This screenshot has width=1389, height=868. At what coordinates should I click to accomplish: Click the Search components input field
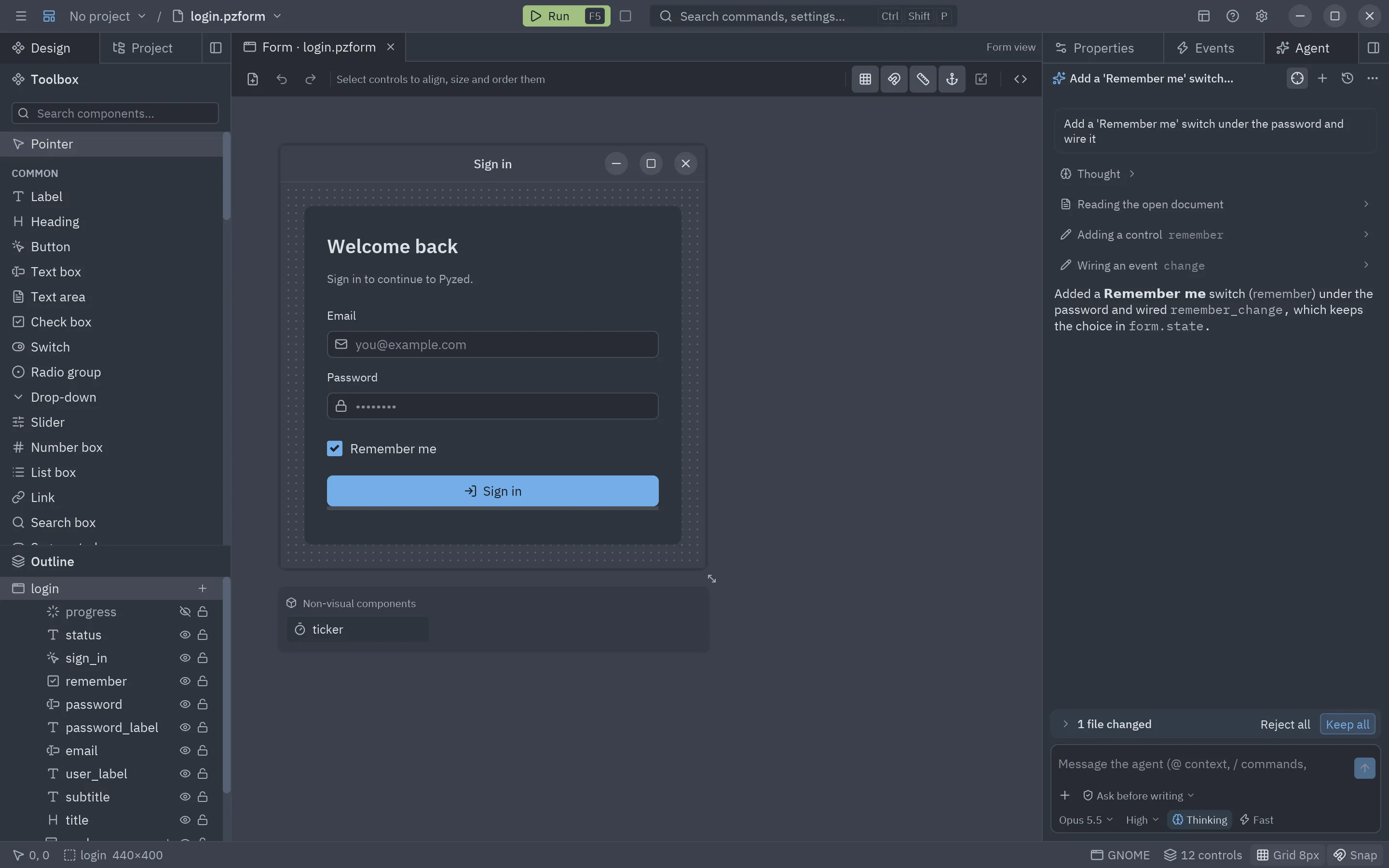pyautogui.click(x=115, y=113)
